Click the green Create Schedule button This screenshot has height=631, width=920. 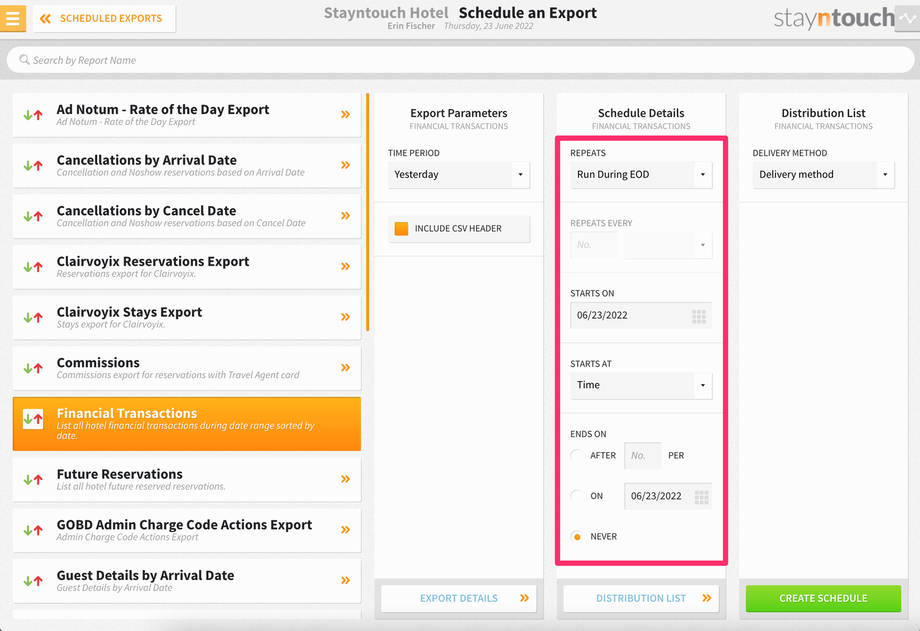tap(823, 598)
